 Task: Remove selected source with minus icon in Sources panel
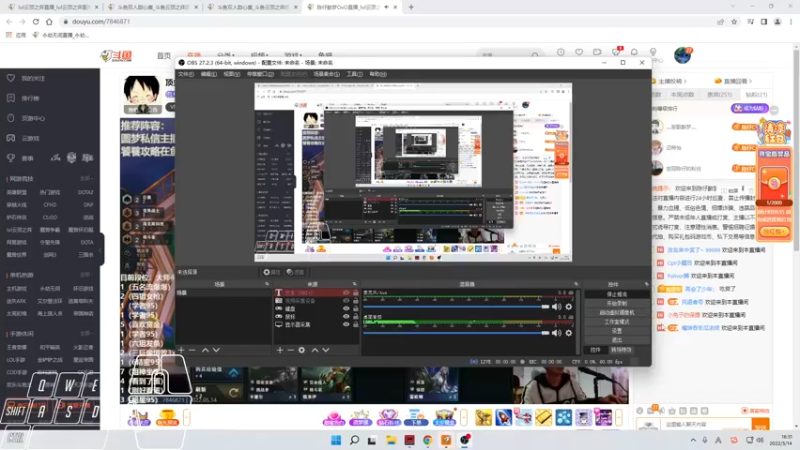290,350
